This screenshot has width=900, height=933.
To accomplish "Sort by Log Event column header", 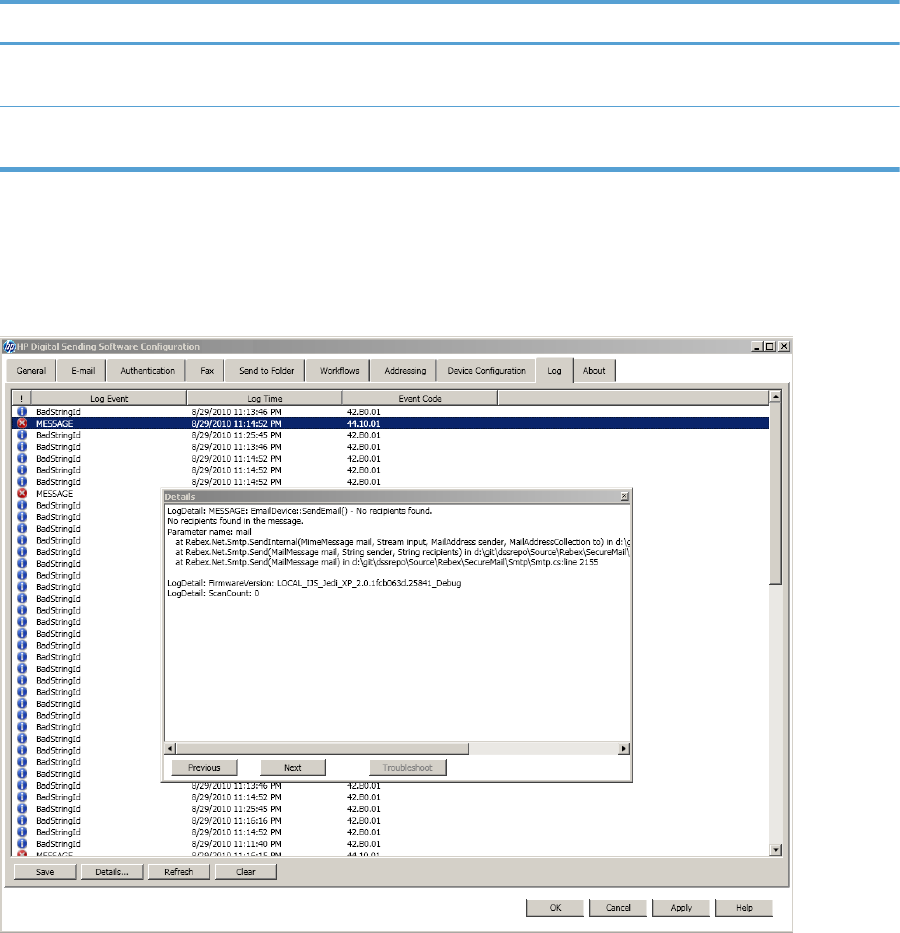I will (x=109, y=399).
